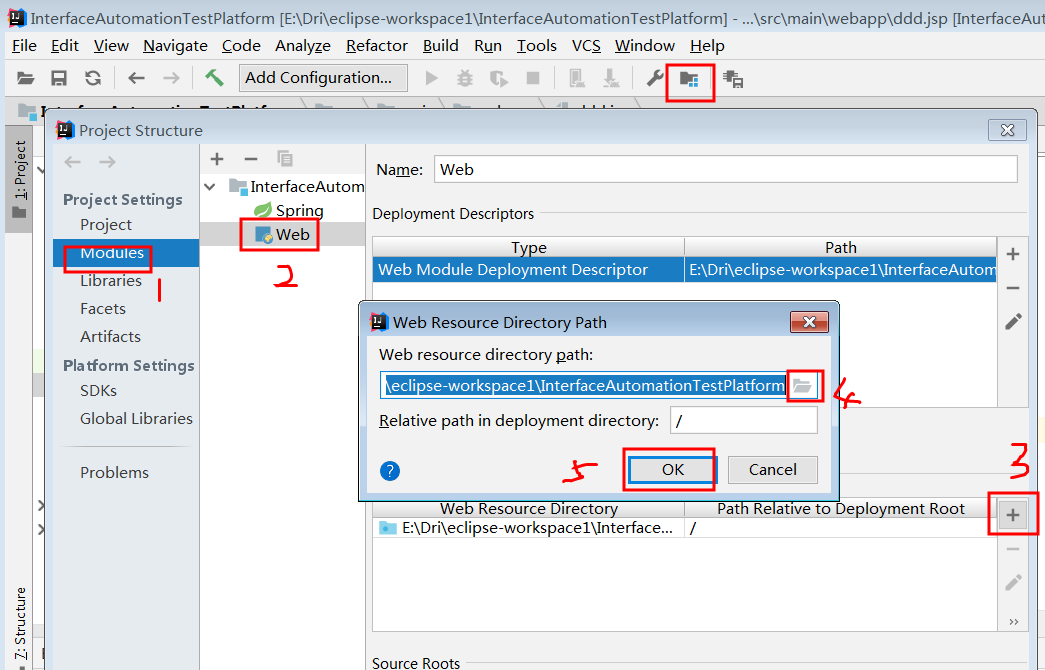Click OK in Web Resource Directory Path

[x=672, y=470]
